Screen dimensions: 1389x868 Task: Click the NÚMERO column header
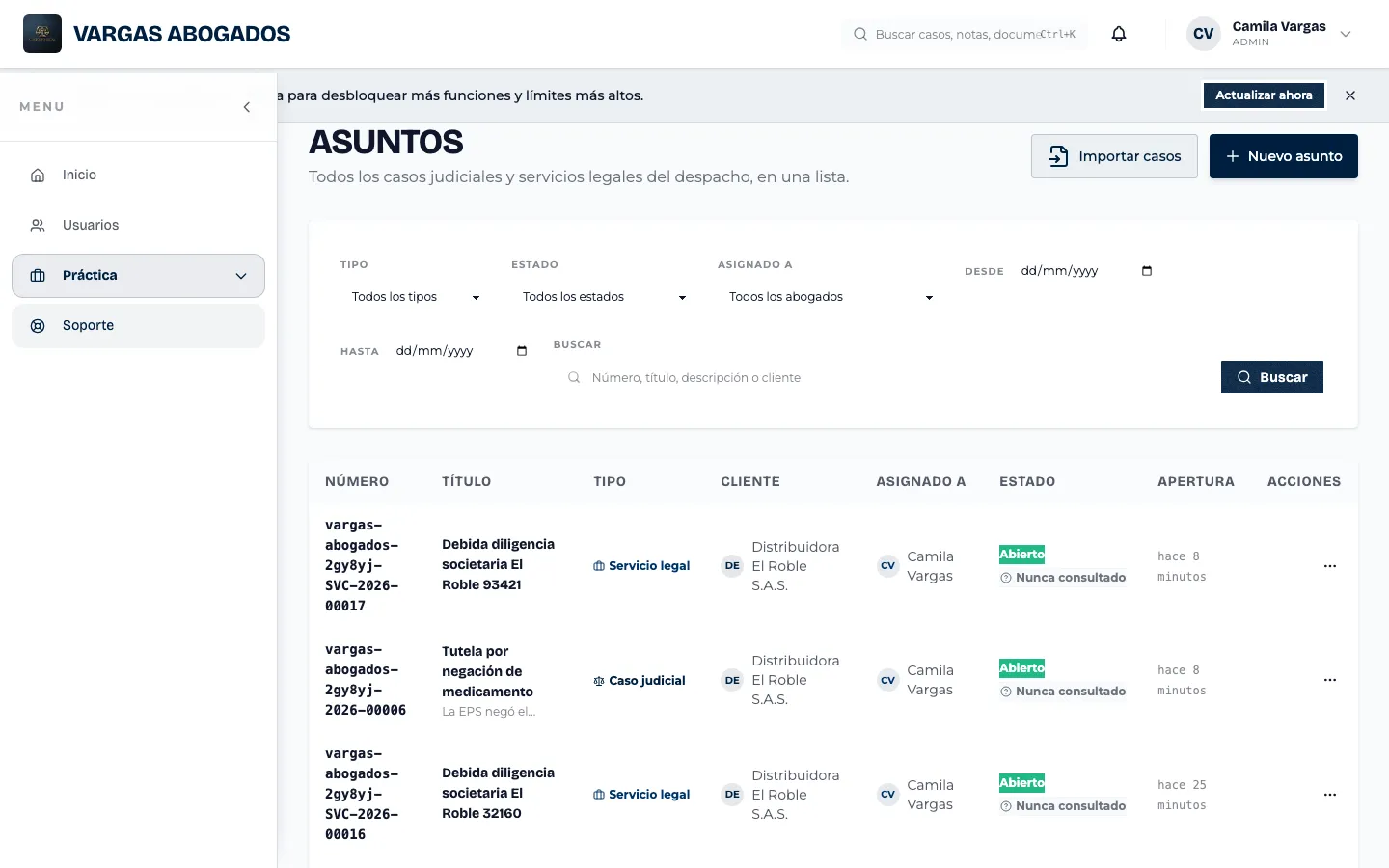357,481
